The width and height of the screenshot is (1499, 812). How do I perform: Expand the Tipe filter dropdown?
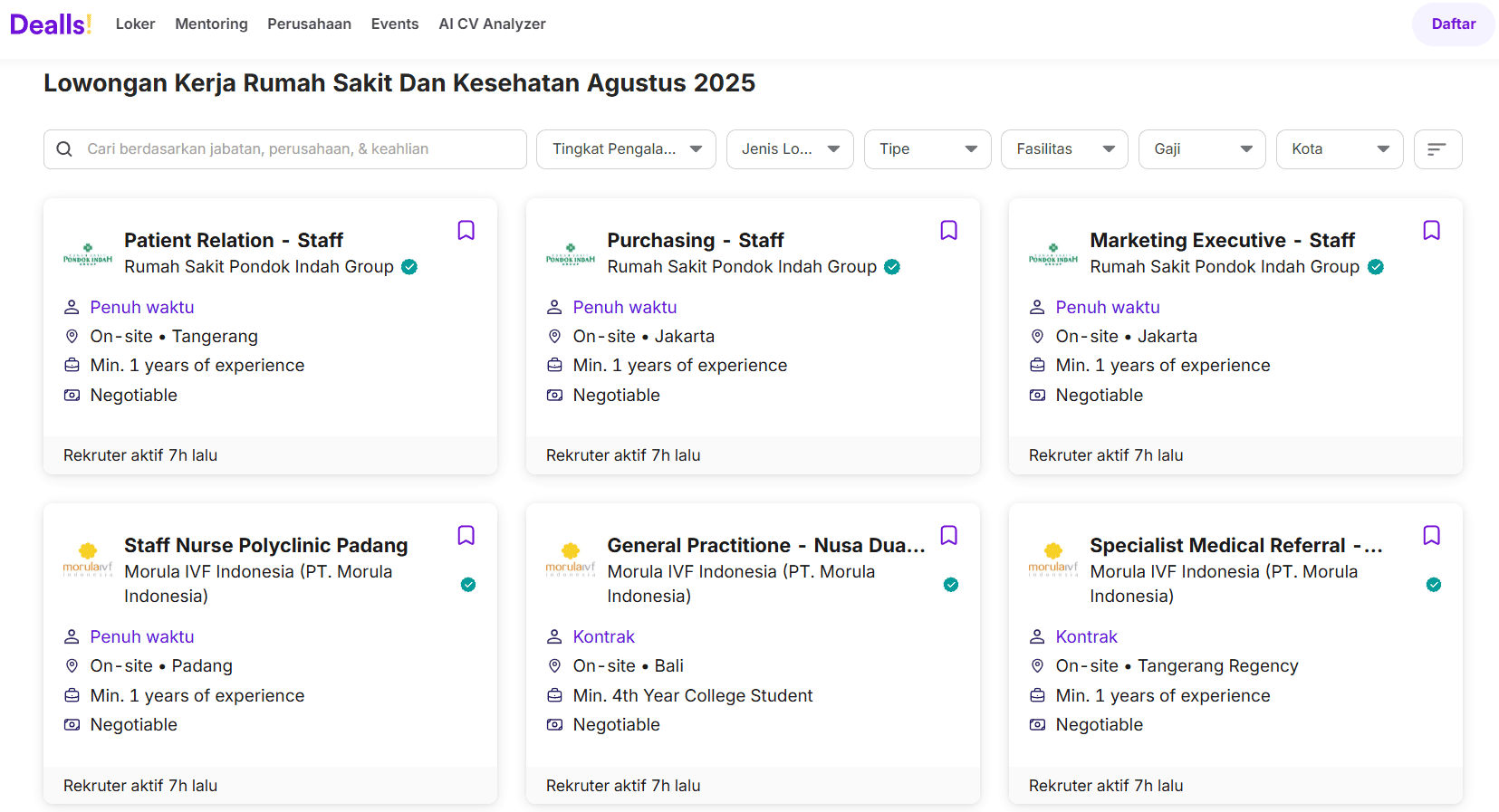(x=927, y=149)
